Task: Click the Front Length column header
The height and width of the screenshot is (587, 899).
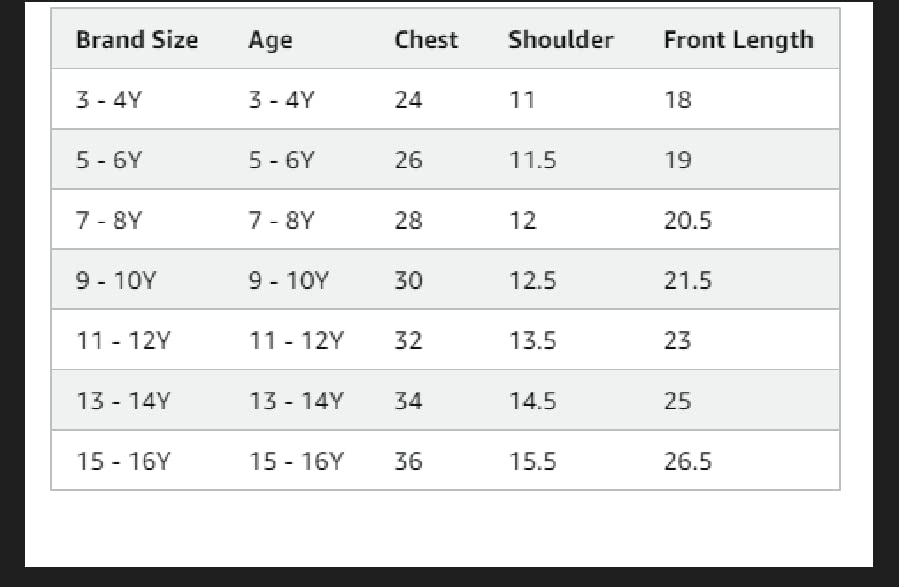Action: coord(738,40)
